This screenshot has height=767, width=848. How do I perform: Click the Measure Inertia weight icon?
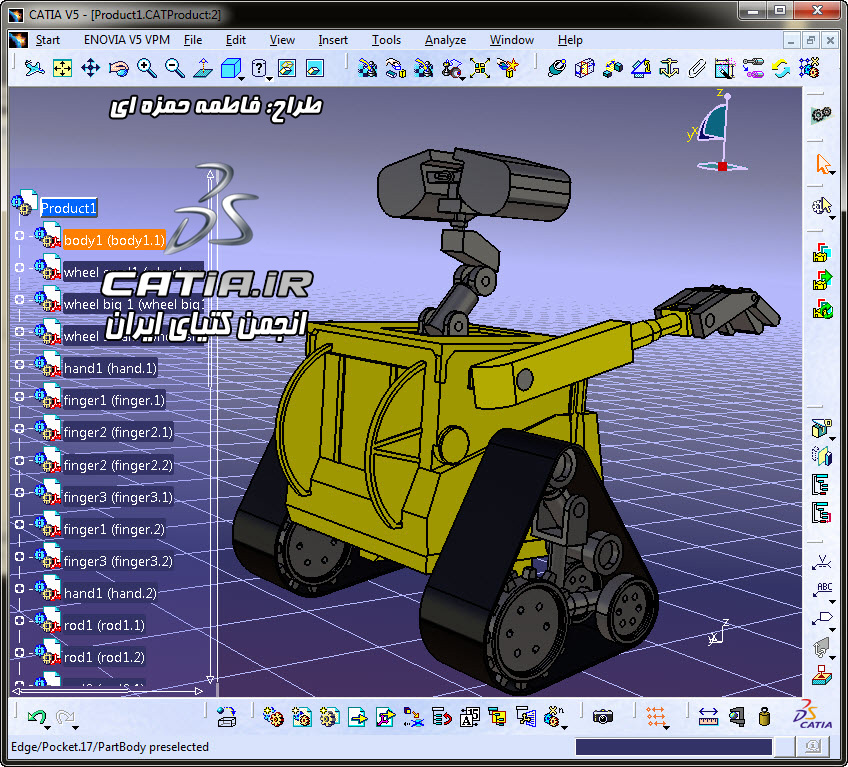(x=764, y=717)
